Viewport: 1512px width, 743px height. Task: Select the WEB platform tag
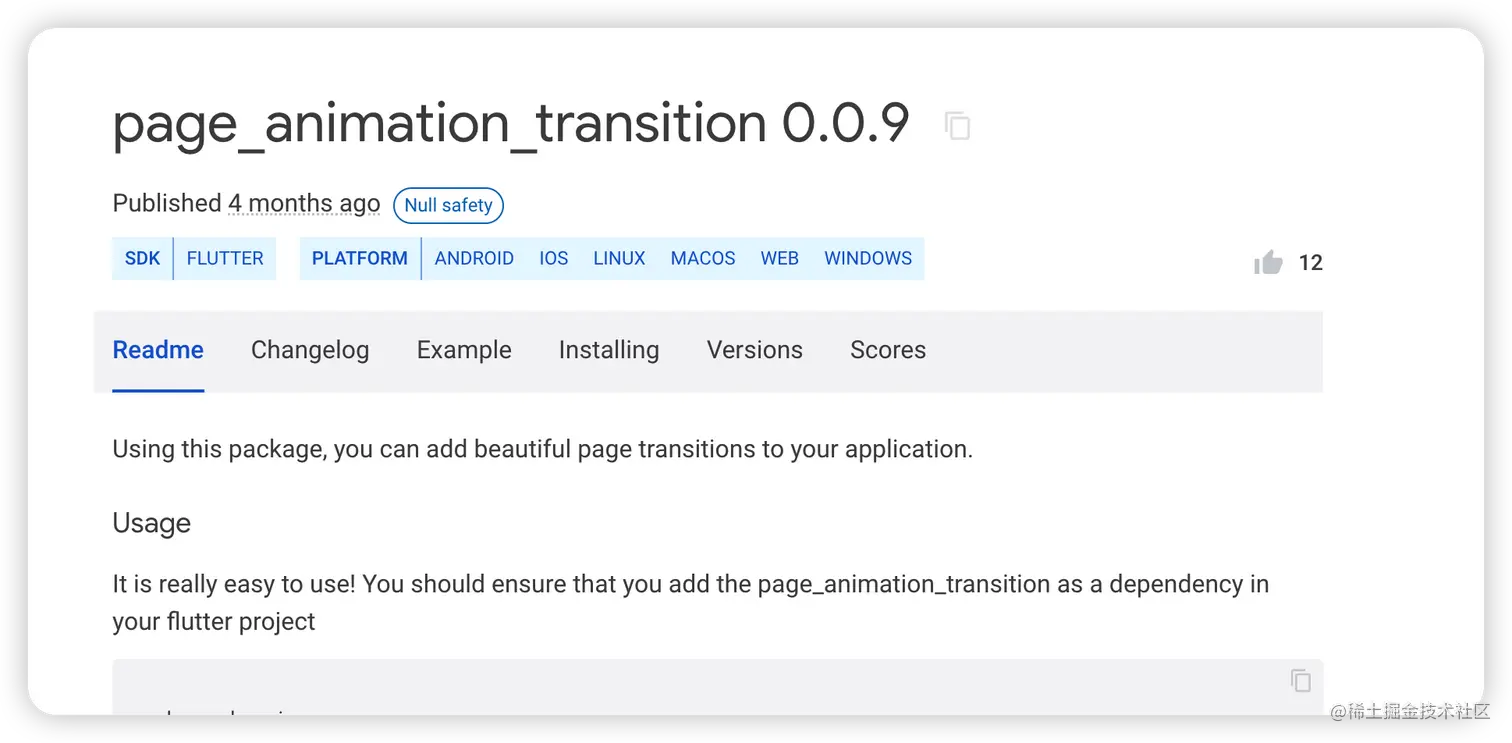click(x=779, y=258)
